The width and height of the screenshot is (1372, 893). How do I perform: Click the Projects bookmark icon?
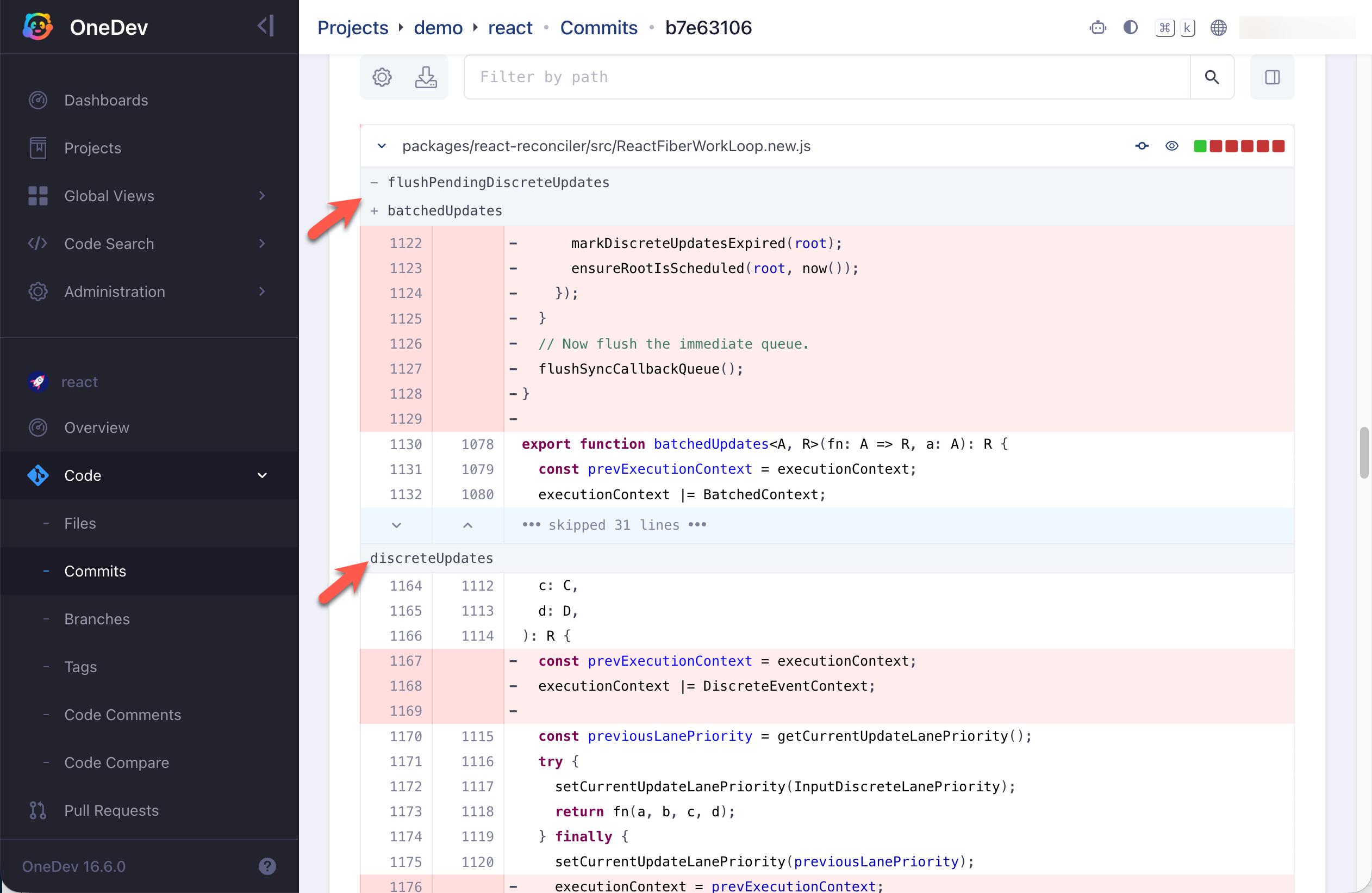click(x=38, y=148)
